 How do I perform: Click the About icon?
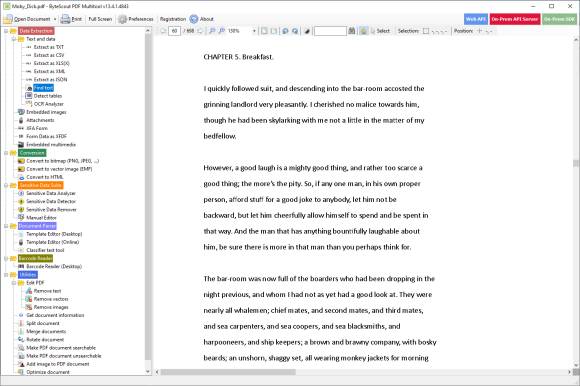194,19
